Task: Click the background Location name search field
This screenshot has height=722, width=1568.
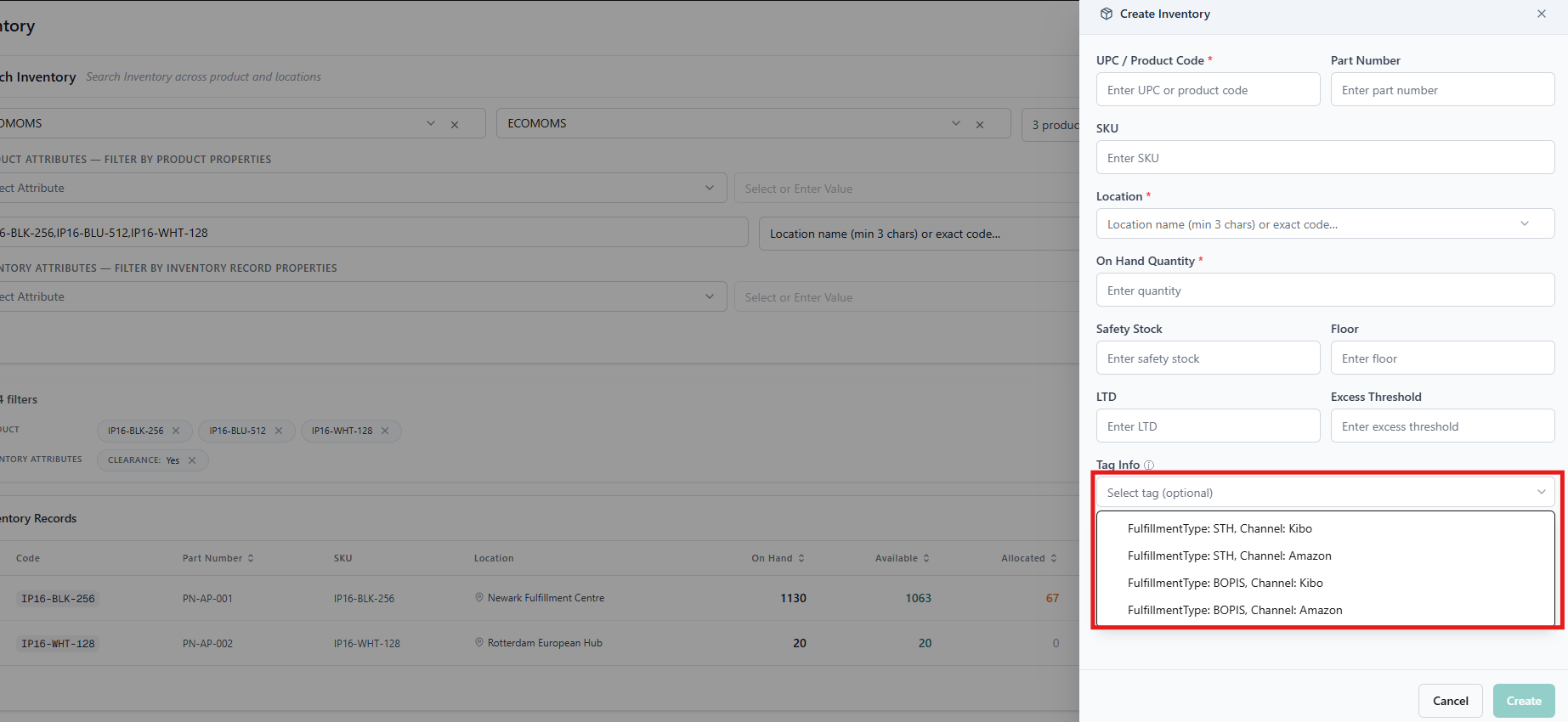Action: (919, 233)
